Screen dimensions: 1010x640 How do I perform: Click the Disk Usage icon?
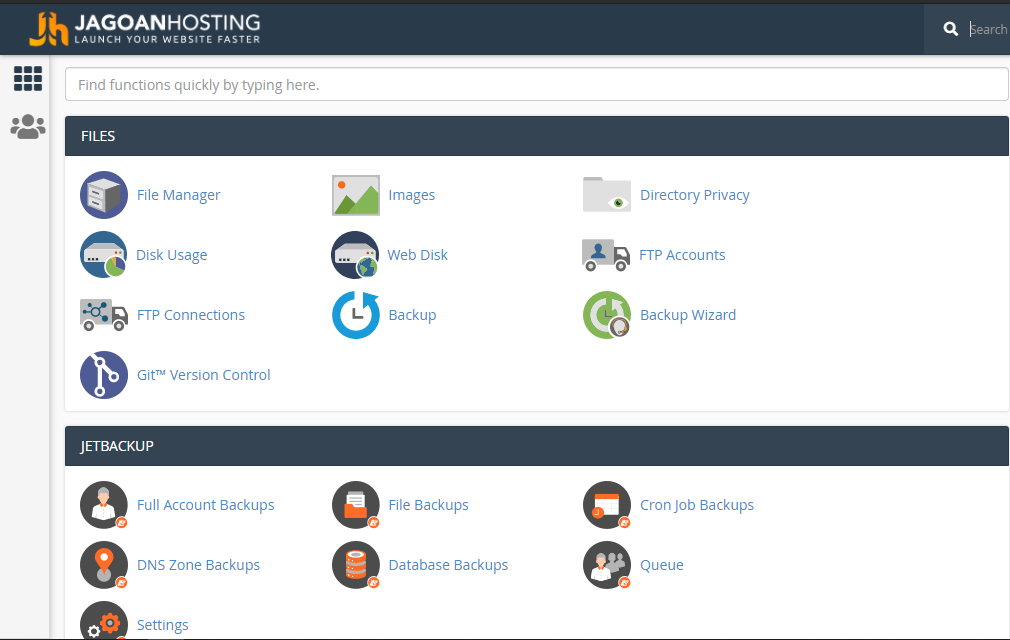pyautogui.click(x=104, y=255)
